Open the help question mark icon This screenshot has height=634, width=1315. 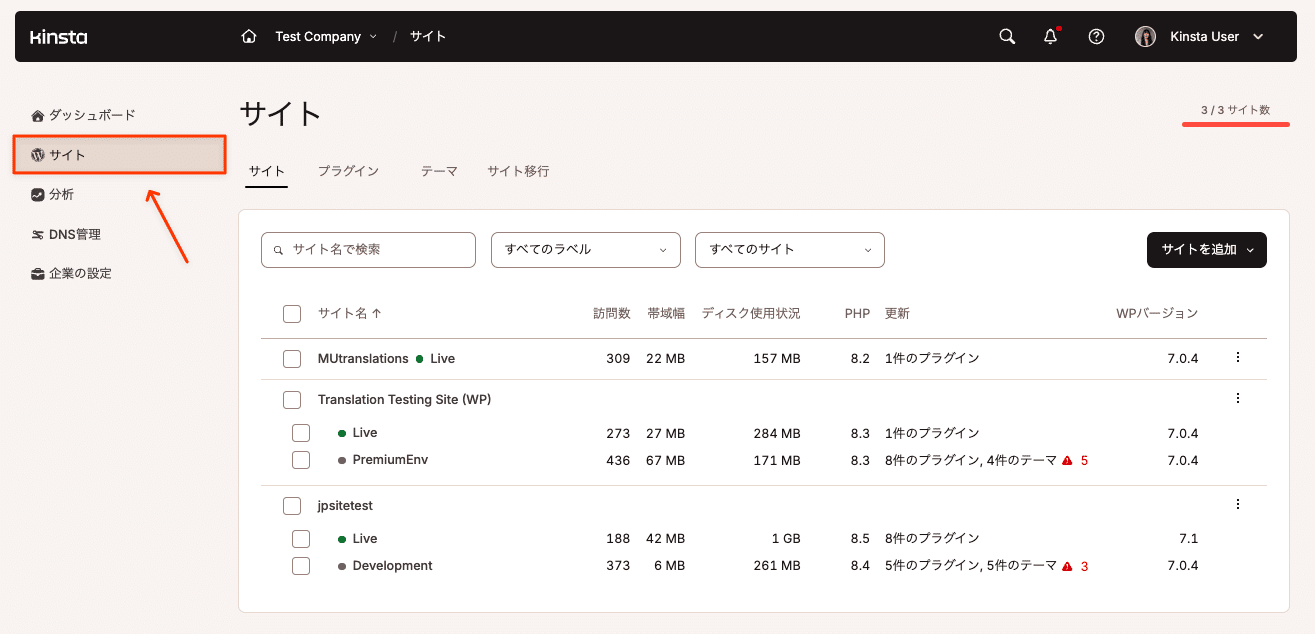[1096, 36]
